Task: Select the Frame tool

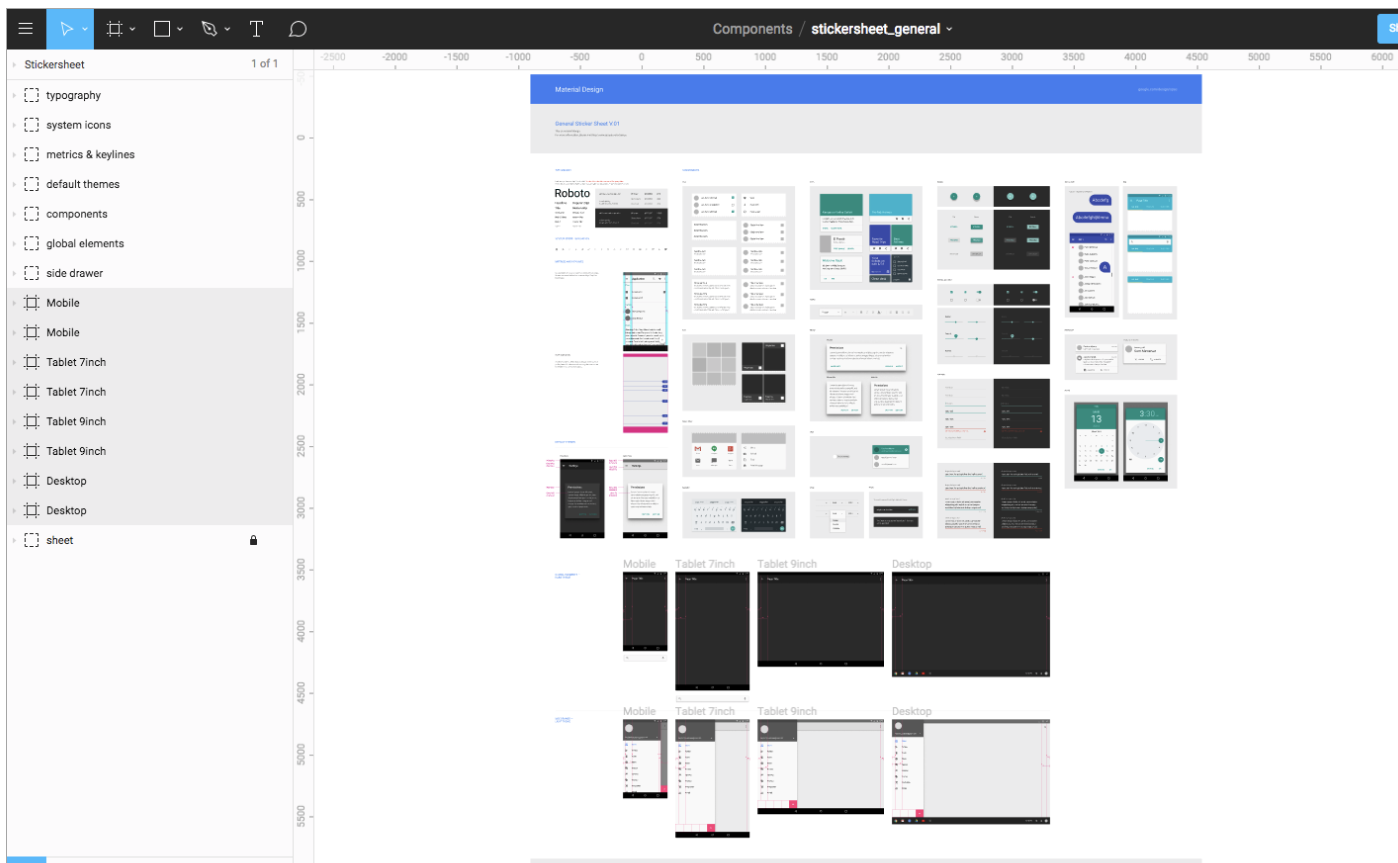Action: (x=114, y=29)
